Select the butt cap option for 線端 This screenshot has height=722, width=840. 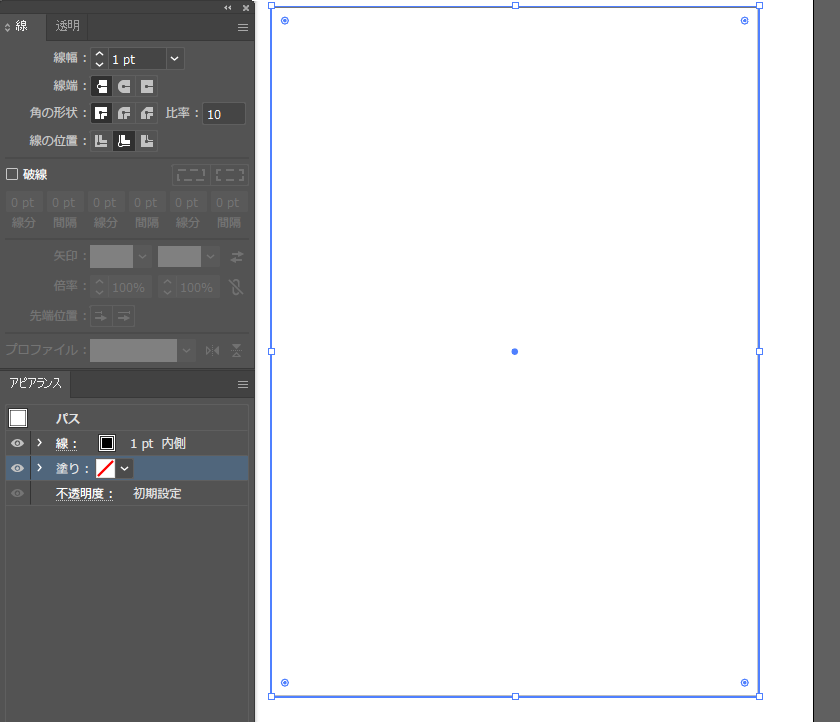(101, 86)
